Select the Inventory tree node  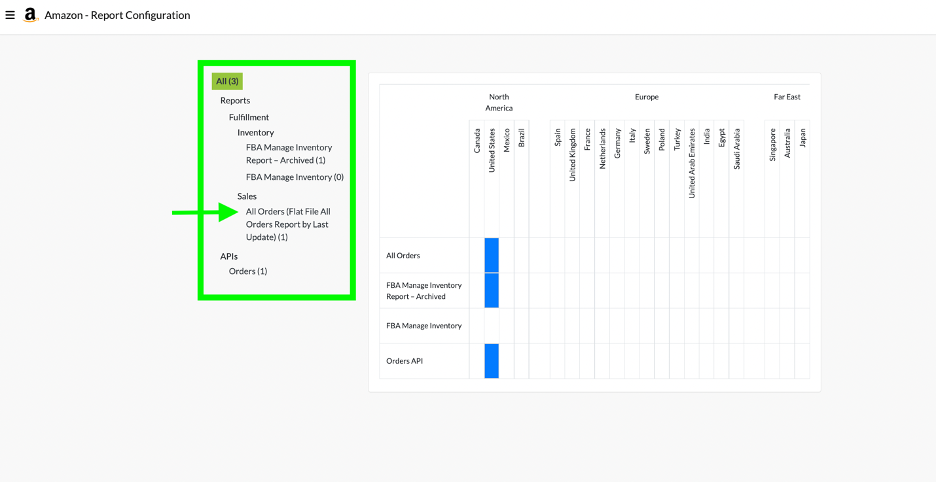[x=255, y=133]
